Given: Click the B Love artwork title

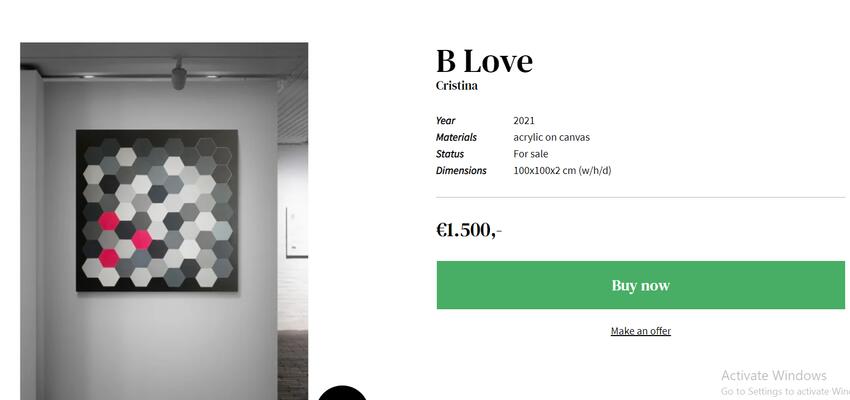Looking at the screenshot, I should [x=484, y=61].
